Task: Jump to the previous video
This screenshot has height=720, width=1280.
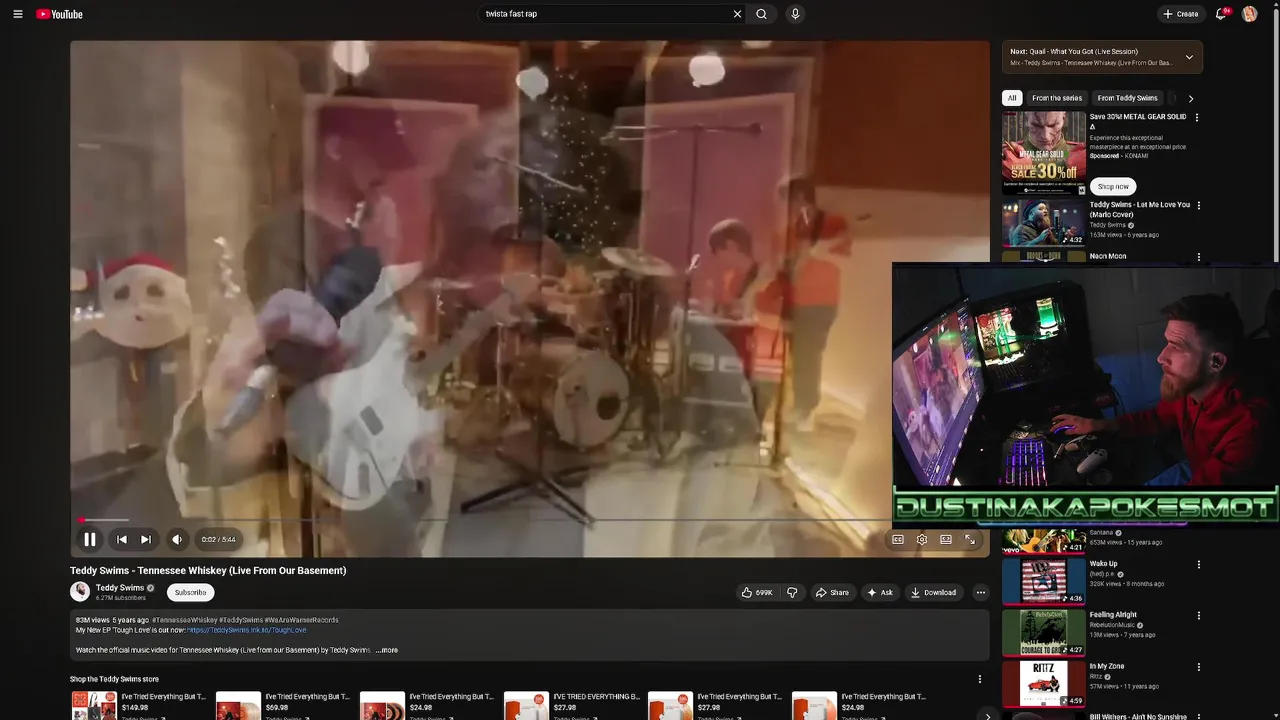Action: pyautogui.click(x=122, y=539)
